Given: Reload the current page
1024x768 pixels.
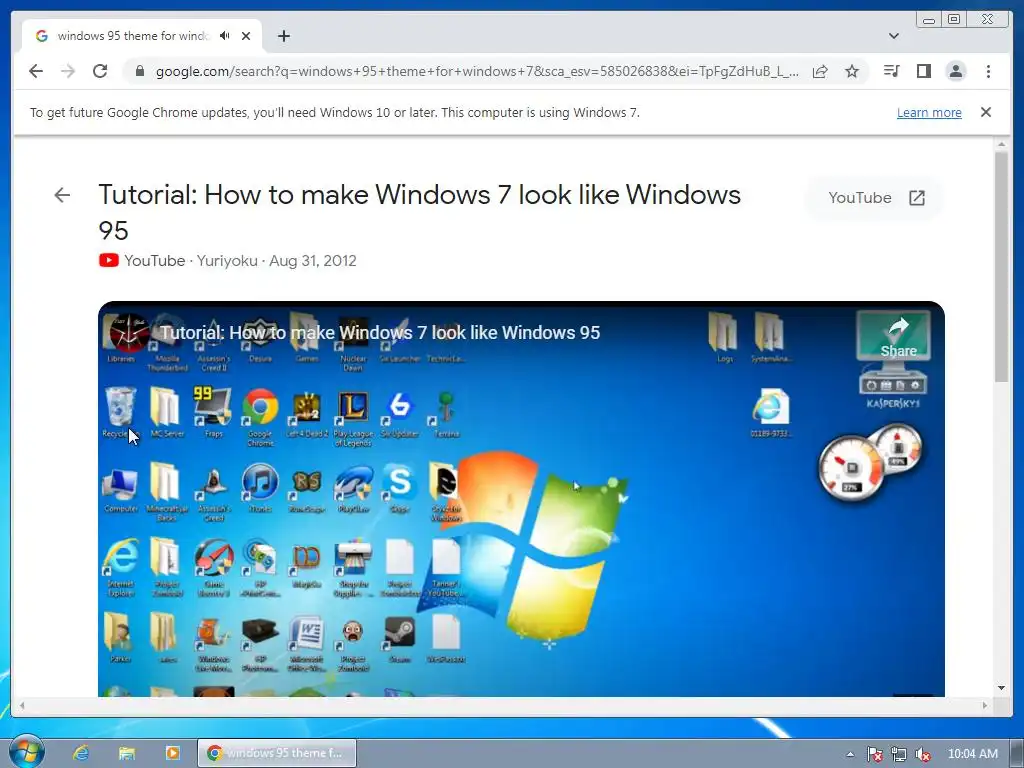Looking at the screenshot, I should [100, 71].
